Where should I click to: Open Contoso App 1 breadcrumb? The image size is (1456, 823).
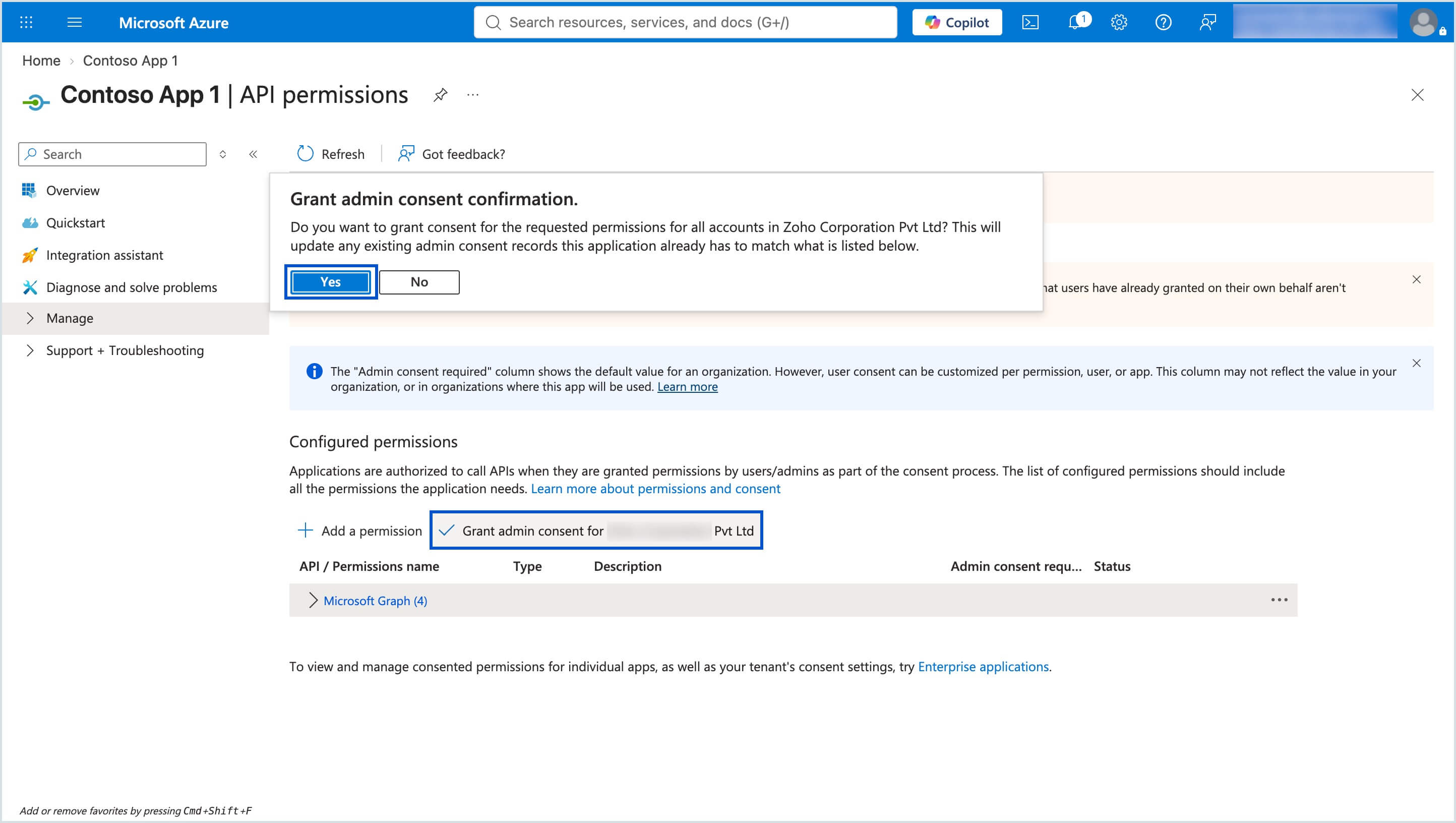tap(130, 61)
